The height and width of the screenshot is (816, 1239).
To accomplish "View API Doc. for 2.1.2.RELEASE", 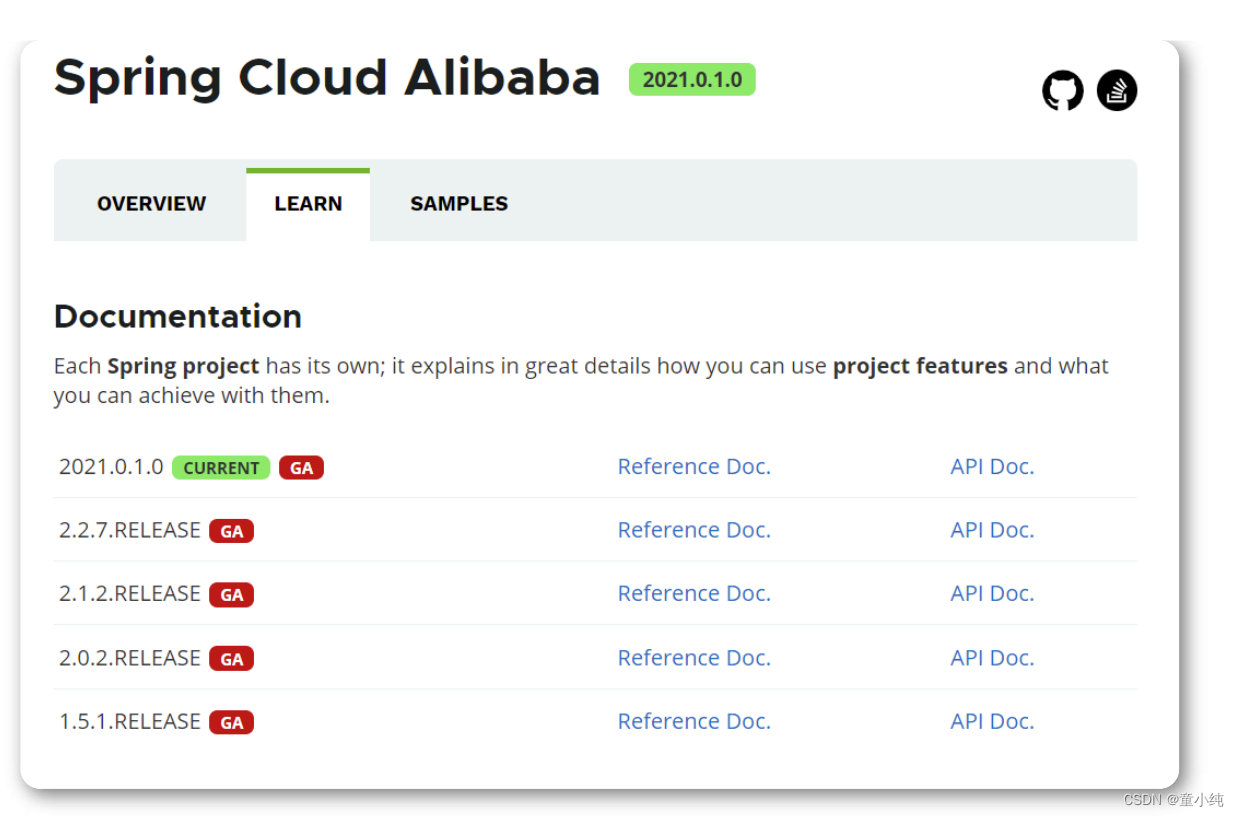I will click(992, 594).
